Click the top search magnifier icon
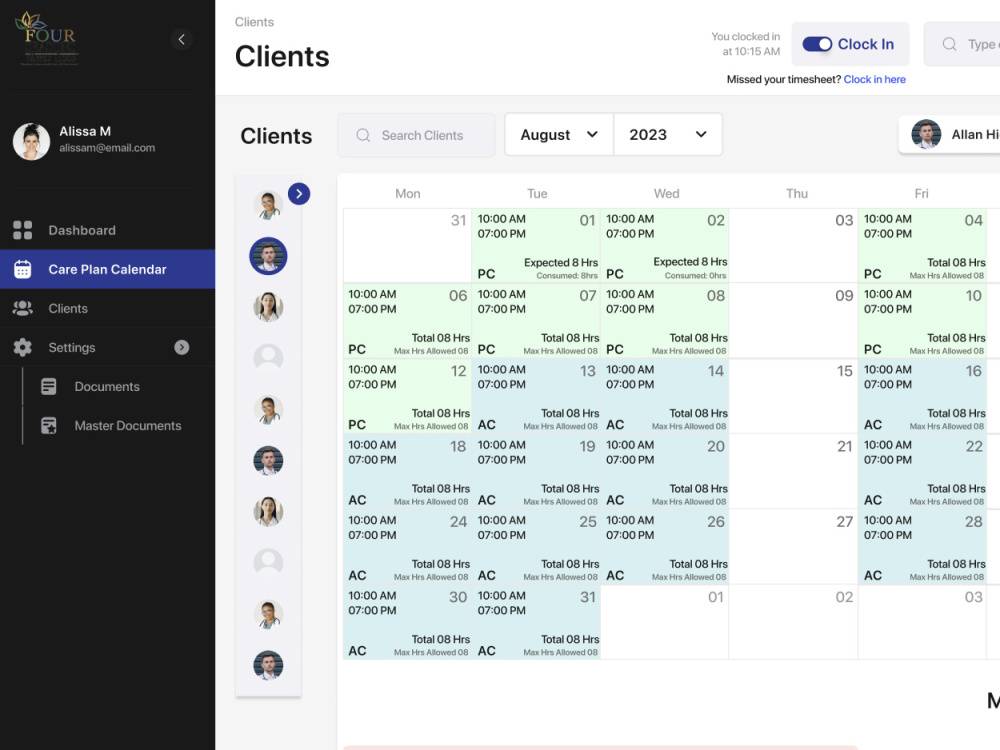The height and width of the screenshot is (750, 1000). [x=949, y=44]
